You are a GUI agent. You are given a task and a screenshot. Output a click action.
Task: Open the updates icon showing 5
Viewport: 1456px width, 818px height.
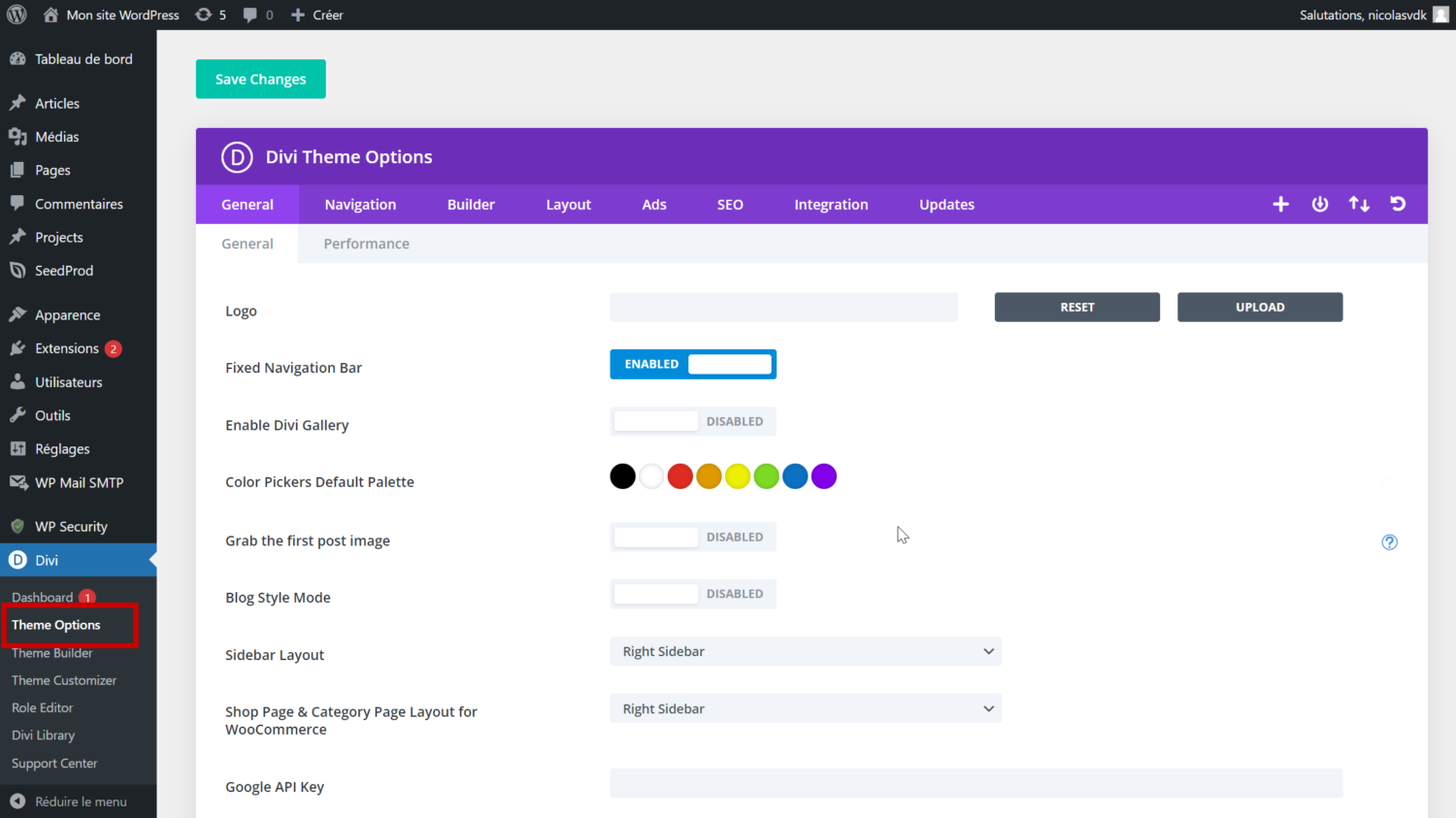(203, 15)
